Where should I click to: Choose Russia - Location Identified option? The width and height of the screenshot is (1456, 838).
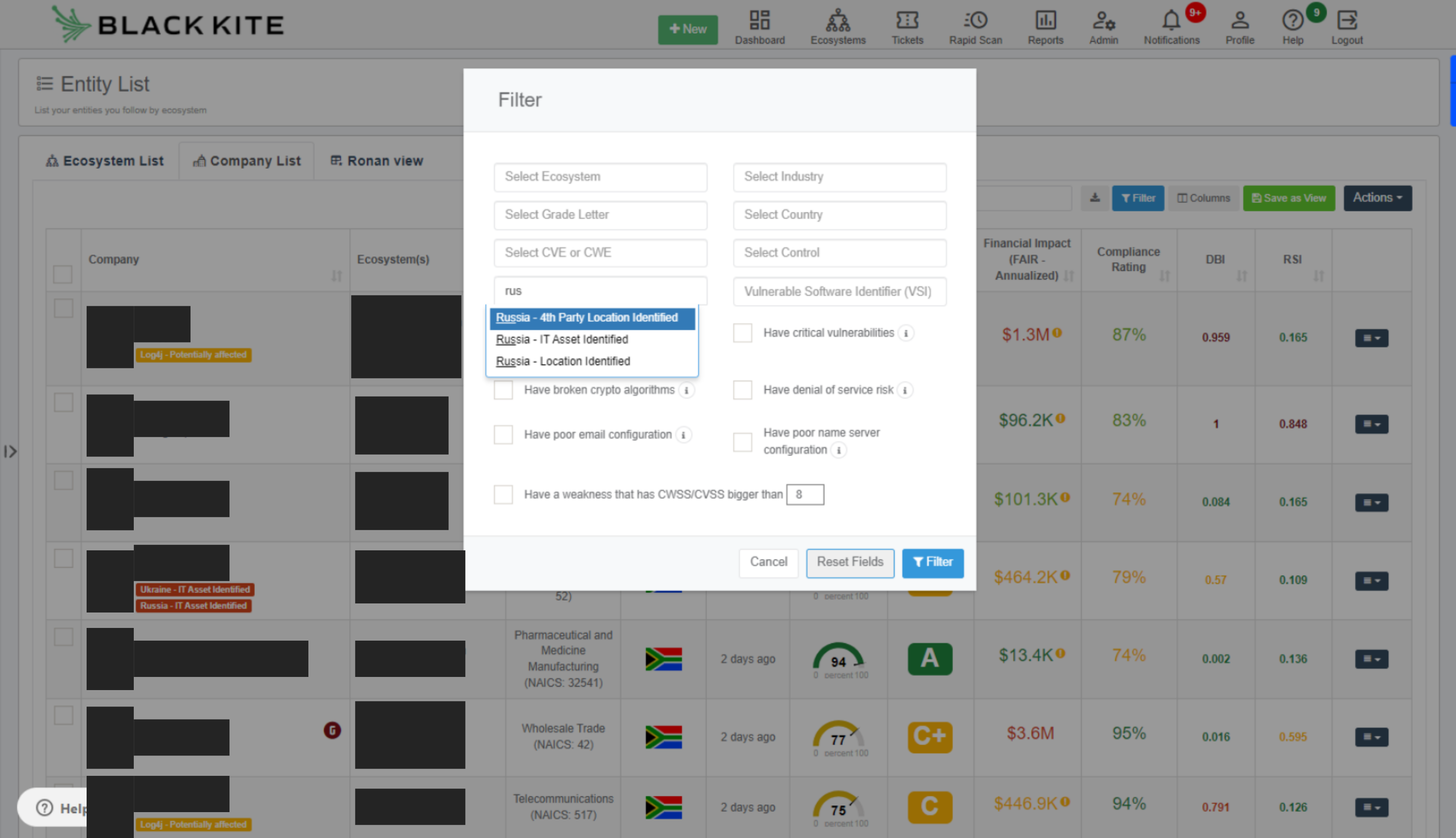tap(592, 362)
